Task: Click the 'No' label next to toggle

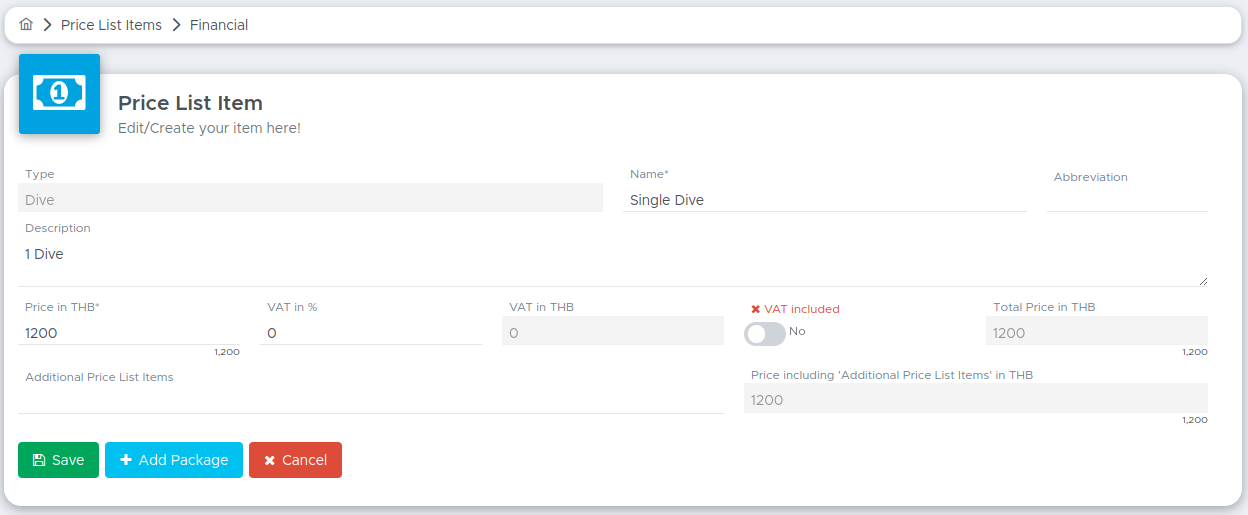Action: point(797,331)
